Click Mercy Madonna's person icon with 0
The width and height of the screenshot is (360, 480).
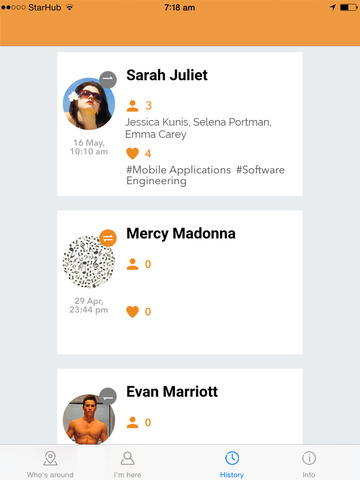click(x=132, y=264)
